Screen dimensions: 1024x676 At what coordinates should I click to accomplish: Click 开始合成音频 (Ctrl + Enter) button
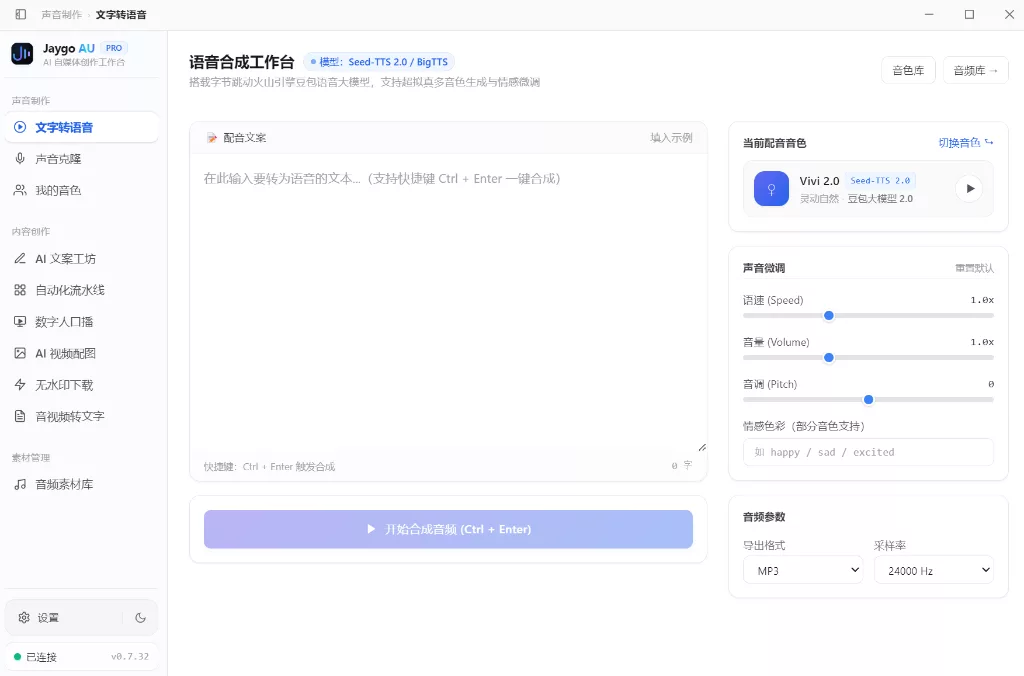(448, 529)
